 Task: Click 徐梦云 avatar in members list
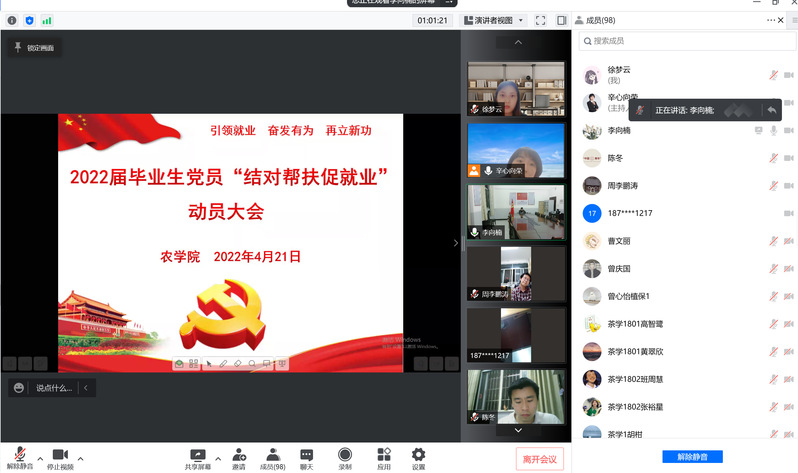[592, 75]
